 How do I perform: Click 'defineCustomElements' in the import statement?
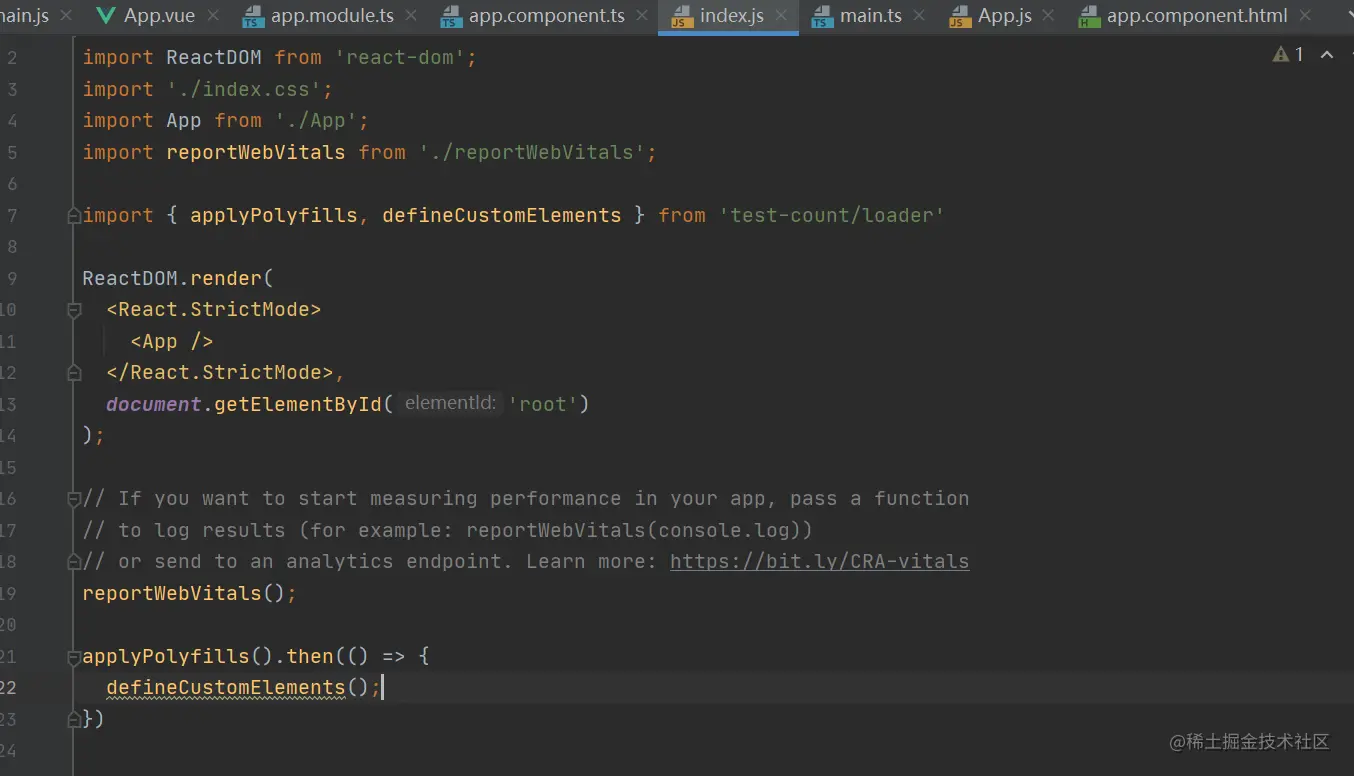coord(502,215)
